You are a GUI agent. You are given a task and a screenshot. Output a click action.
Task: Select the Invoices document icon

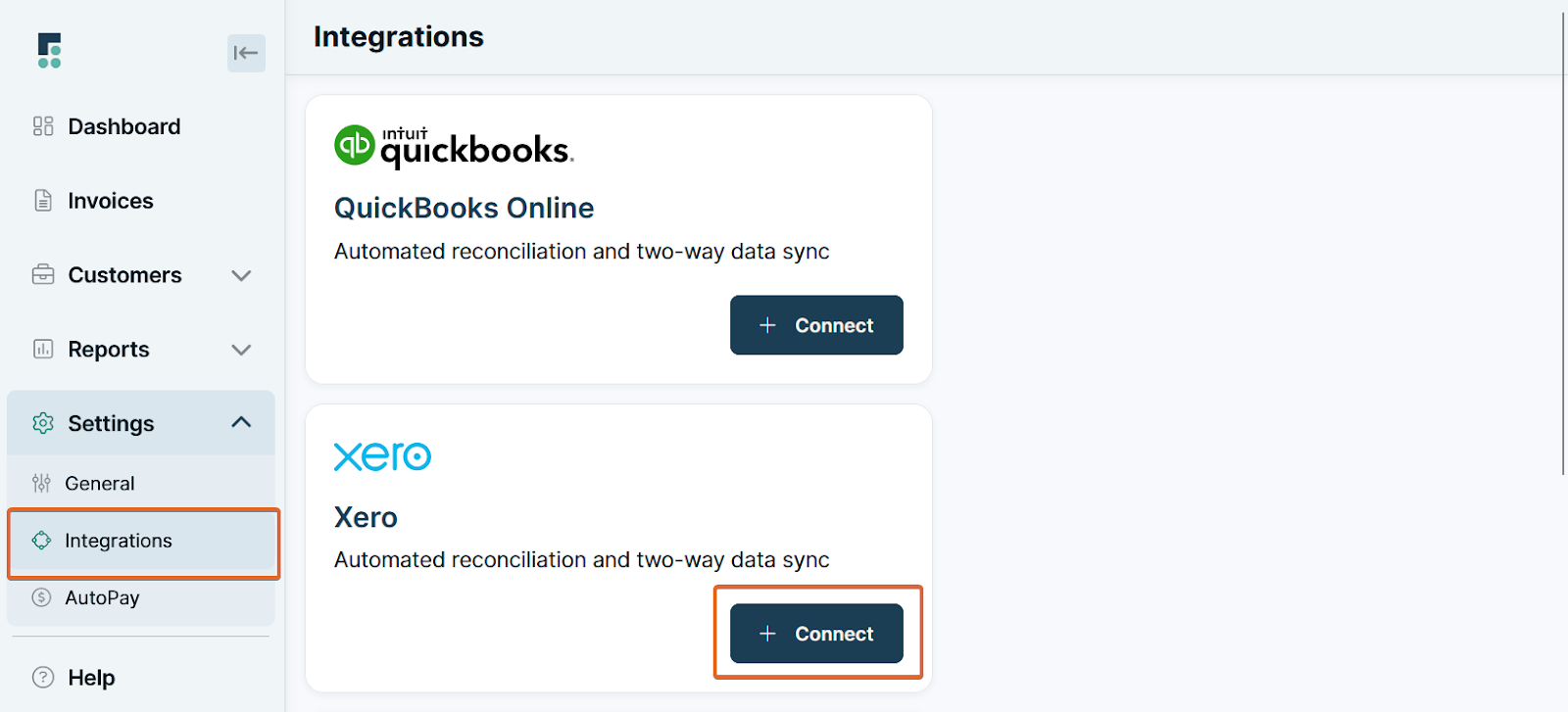coord(41,200)
